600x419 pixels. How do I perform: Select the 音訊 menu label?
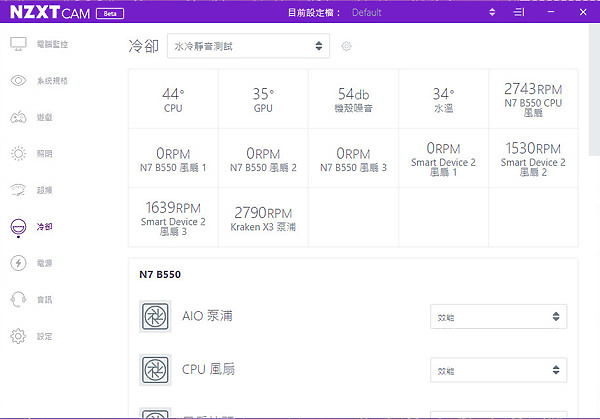44,300
